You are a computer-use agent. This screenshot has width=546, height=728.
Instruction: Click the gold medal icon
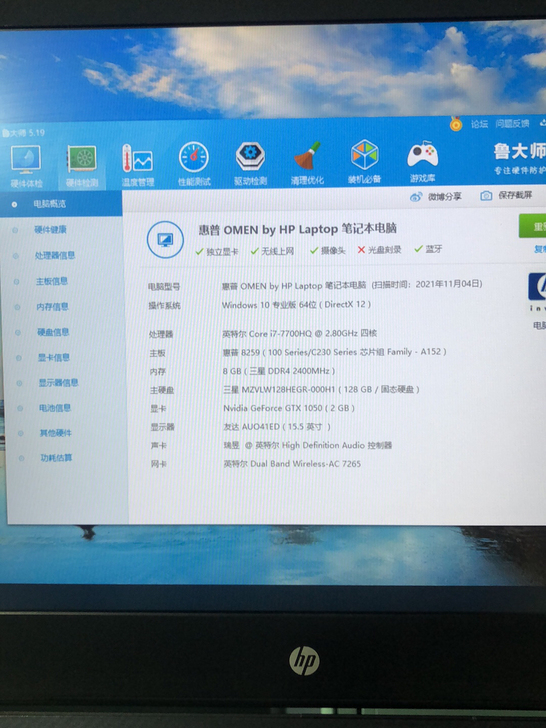click(x=456, y=124)
